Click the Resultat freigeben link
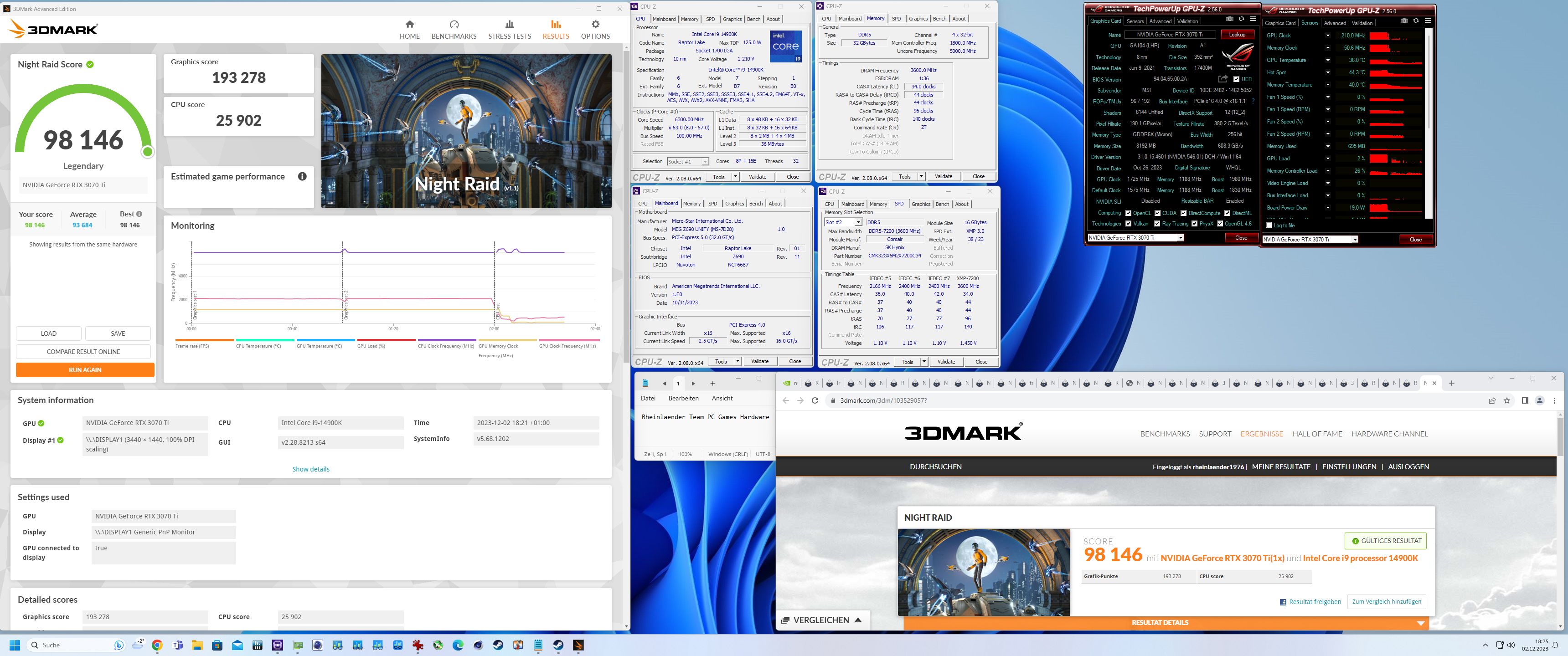Viewport: 1568px width, 656px height. click(x=1310, y=602)
